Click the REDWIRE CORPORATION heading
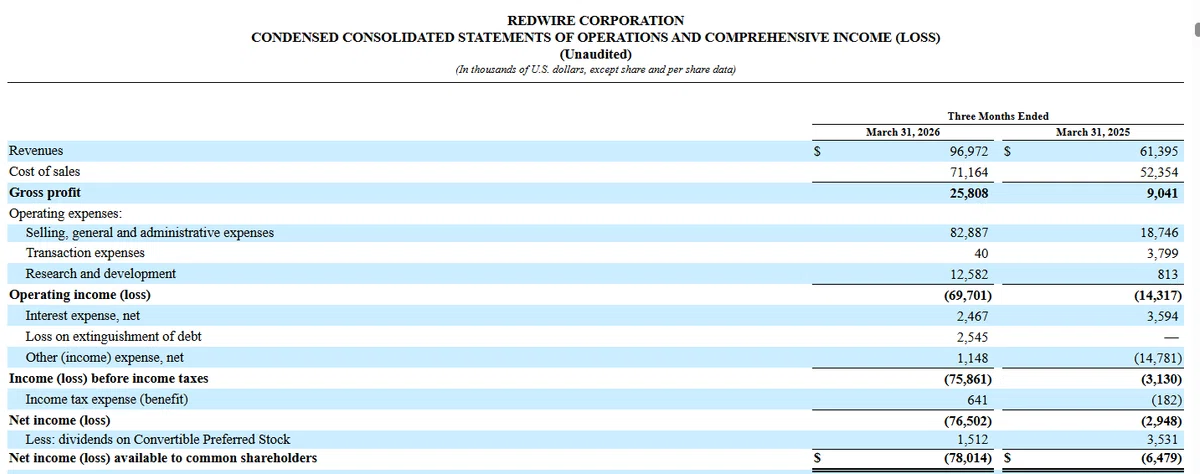 (x=596, y=20)
